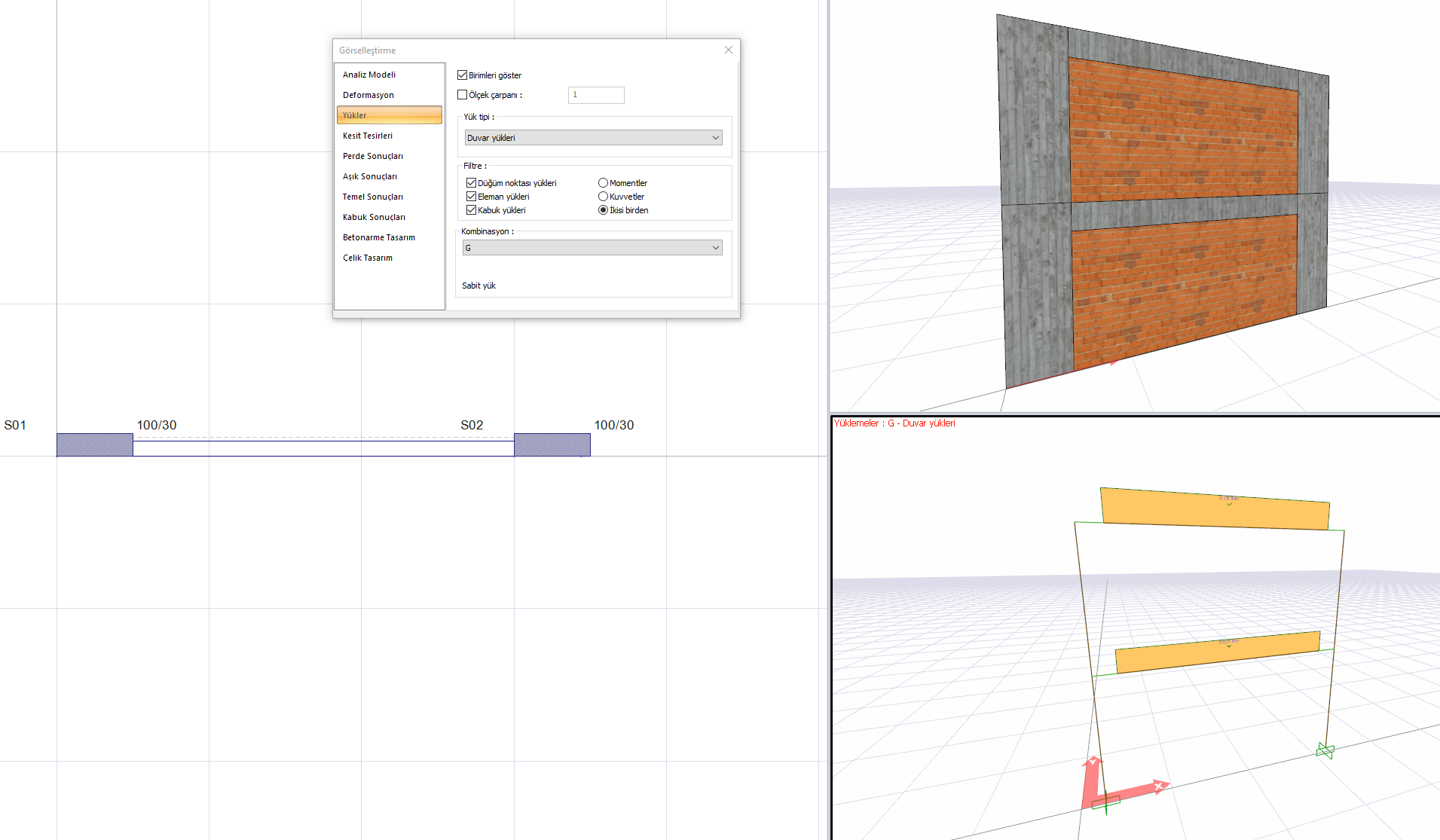Screen dimensions: 1440x840
Task: Select Analiz Modeli in the left list
Action: 369,75
